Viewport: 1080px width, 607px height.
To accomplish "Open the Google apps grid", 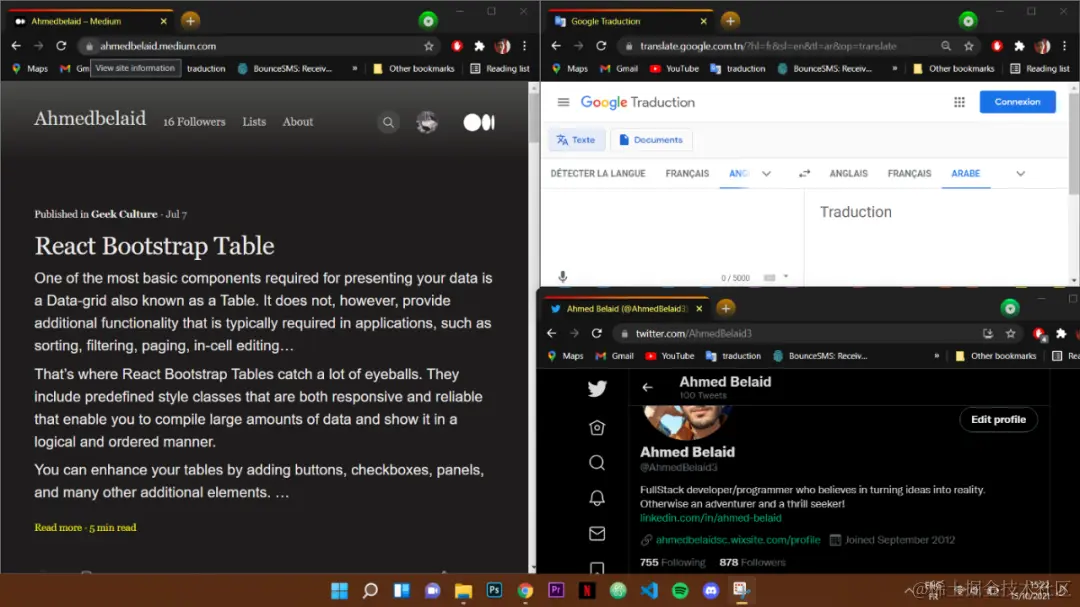I will [x=959, y=102].
